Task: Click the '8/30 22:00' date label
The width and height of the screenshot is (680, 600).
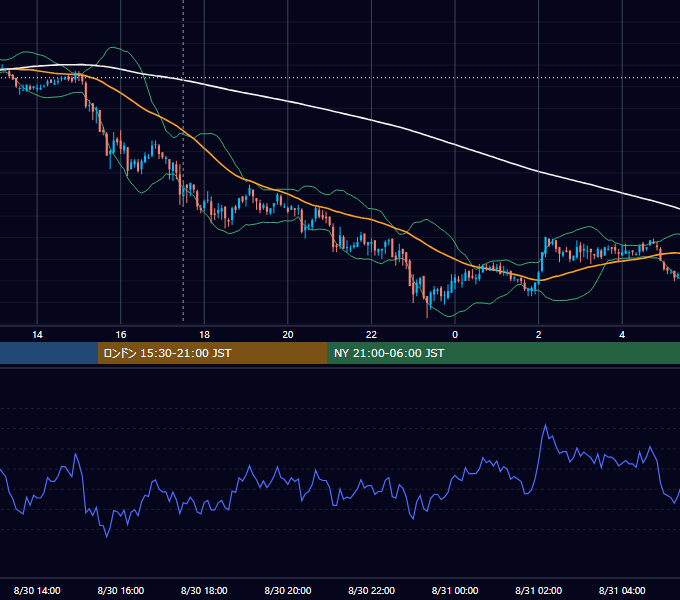Action: point(371,590)
